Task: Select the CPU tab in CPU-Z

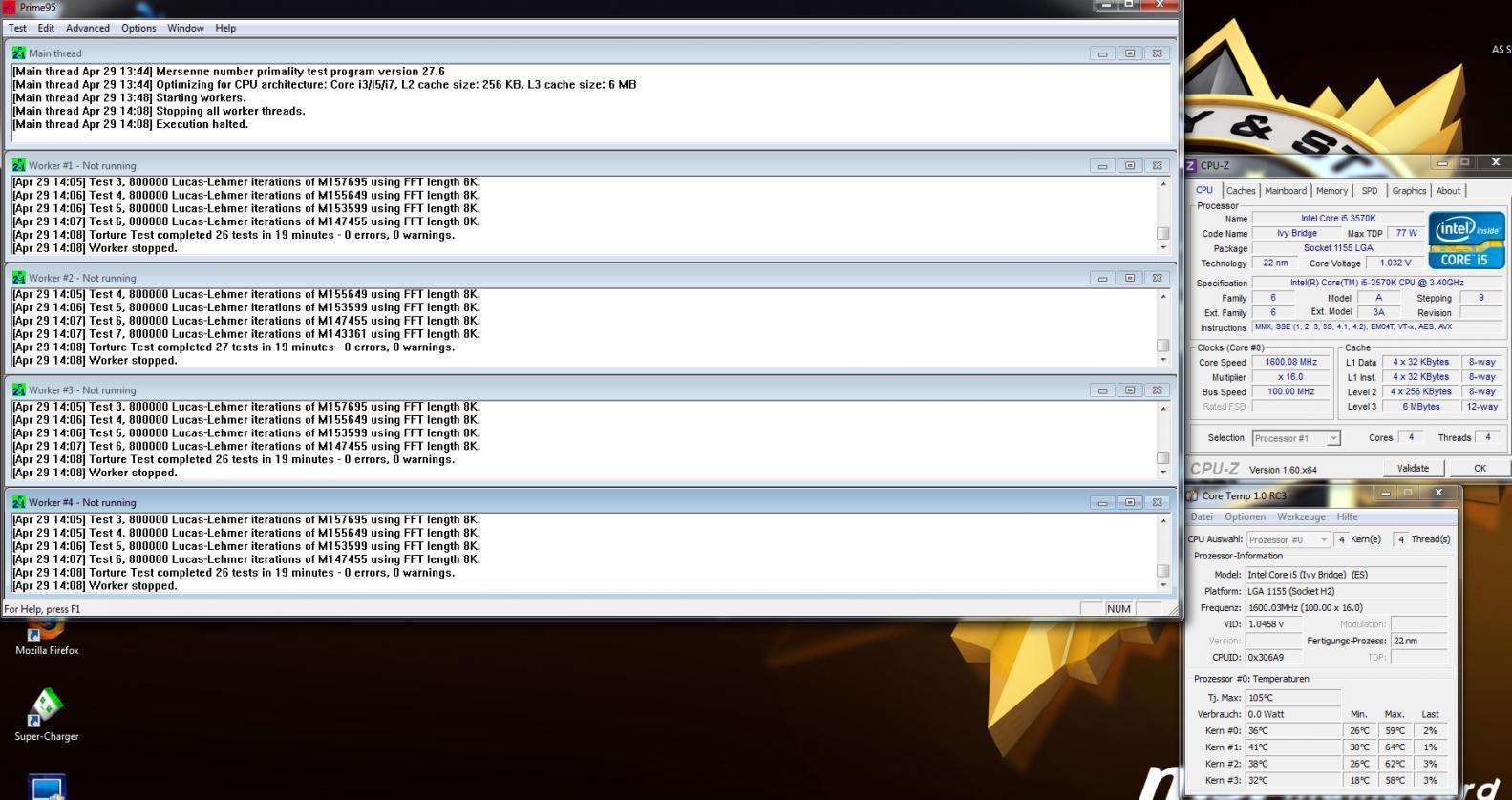Action: coord(1204,190)
